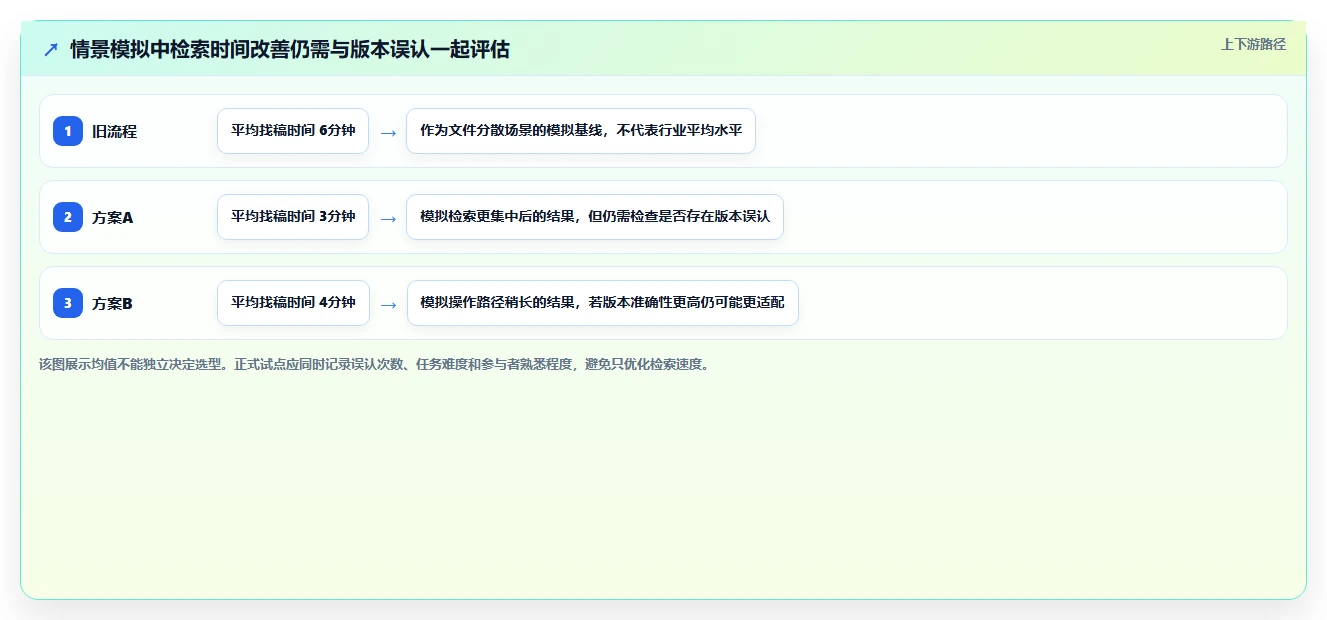Click the arrow in the 方案A row
This screenshot has height=620, width=1327.
click(388, 218)
